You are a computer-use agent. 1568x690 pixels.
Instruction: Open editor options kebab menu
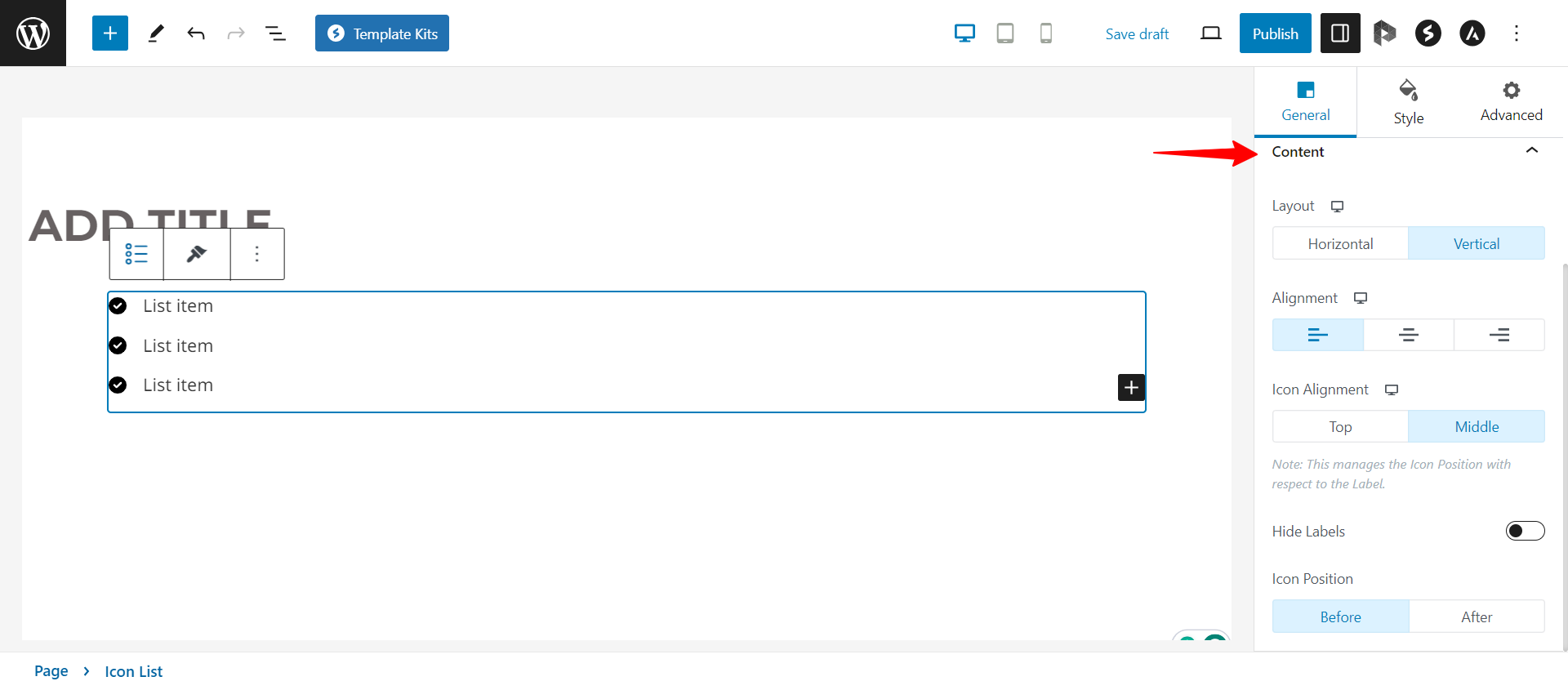pyautogui.click(x=1517, y=33)
